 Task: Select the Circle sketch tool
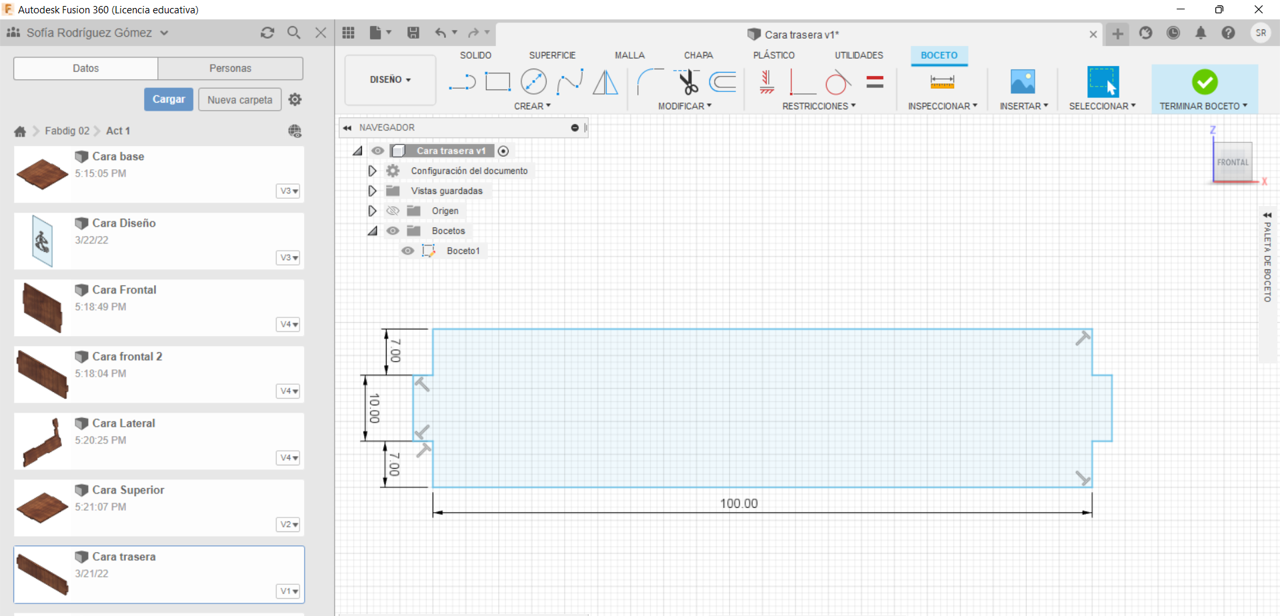534,82
